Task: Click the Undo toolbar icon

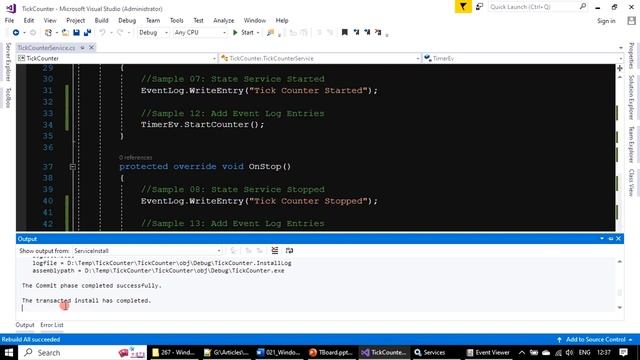Action: tap(102, 32)
